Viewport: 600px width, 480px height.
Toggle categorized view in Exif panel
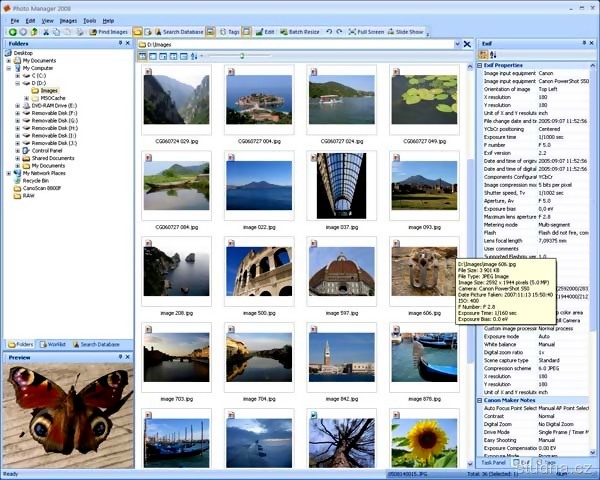484,56
